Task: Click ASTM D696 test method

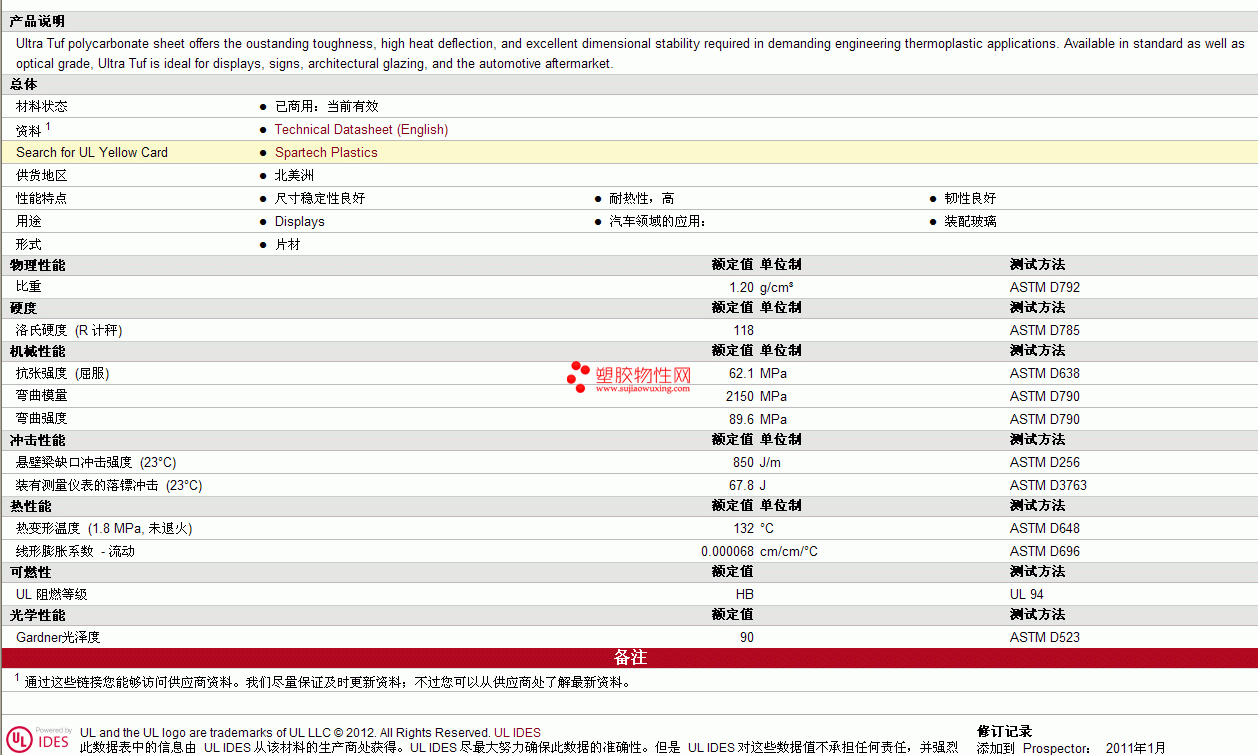Action: (x=1045, y=551)
